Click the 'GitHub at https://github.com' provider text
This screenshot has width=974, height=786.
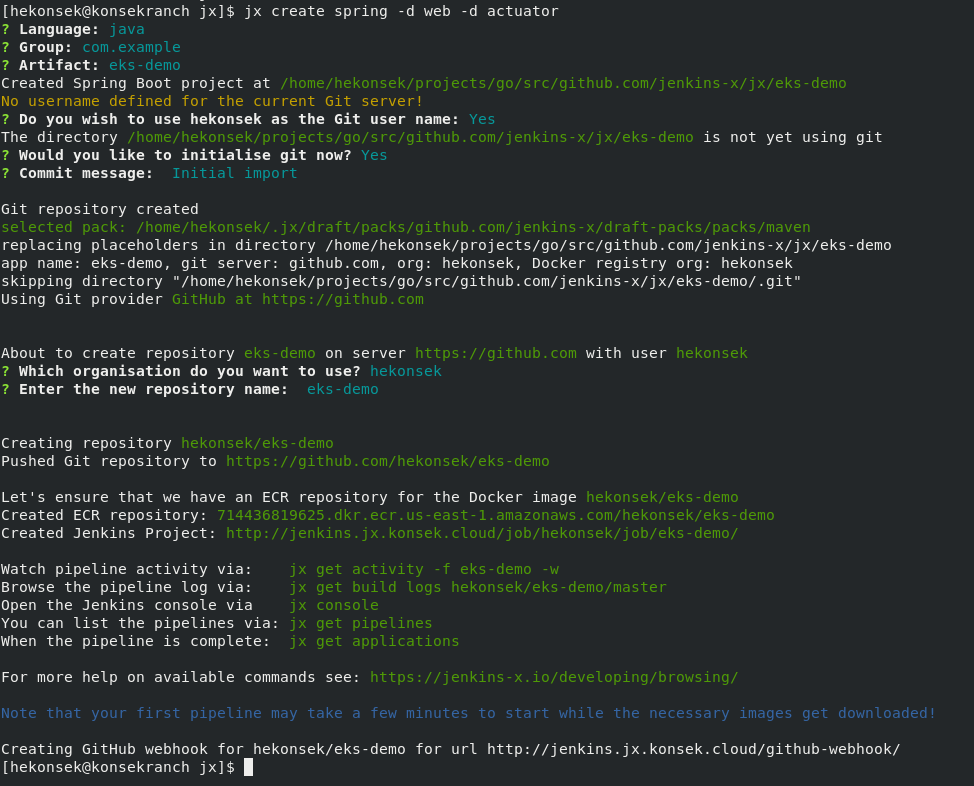[x=298, y=299]
